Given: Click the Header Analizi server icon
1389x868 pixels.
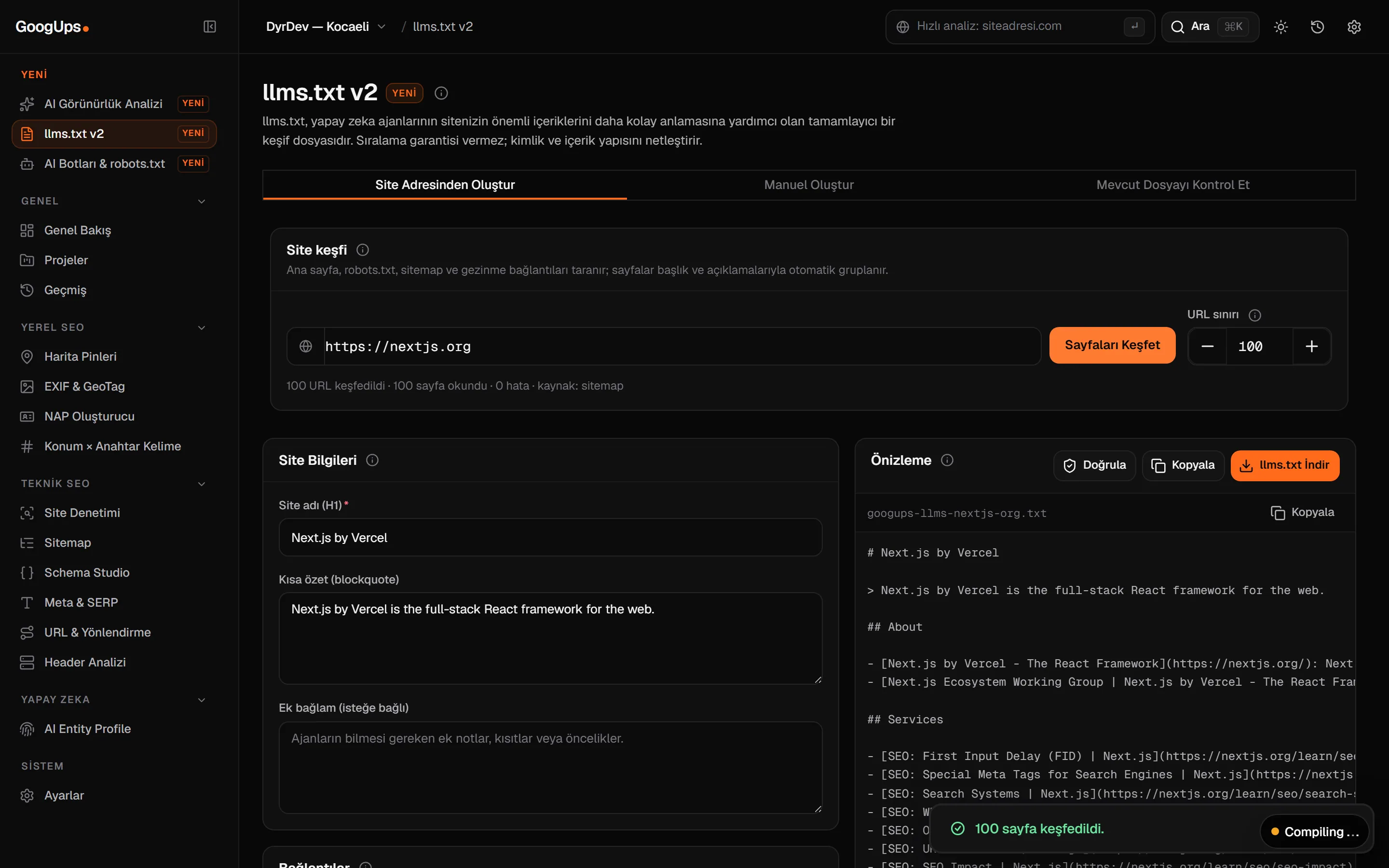Looking at the screenshot, I should [27, 662].
